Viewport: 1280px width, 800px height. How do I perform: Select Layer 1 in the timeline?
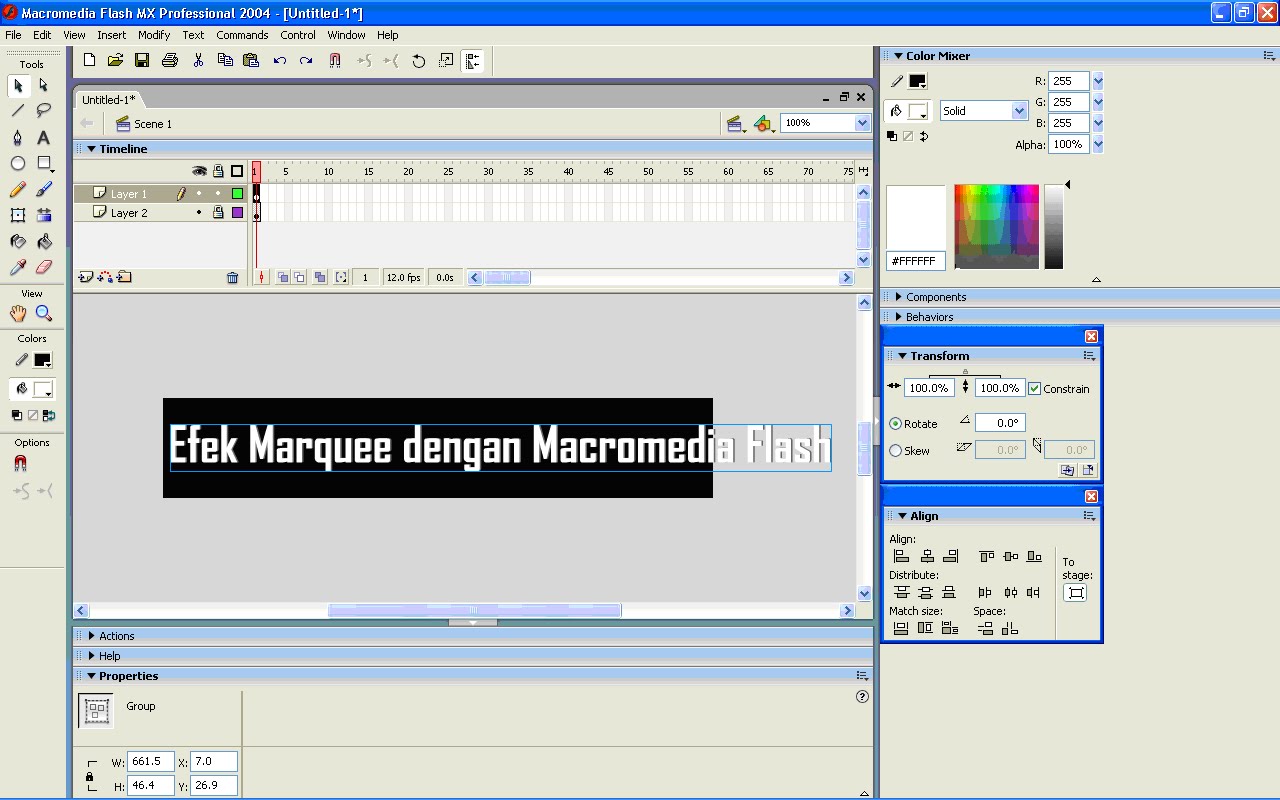129,194
